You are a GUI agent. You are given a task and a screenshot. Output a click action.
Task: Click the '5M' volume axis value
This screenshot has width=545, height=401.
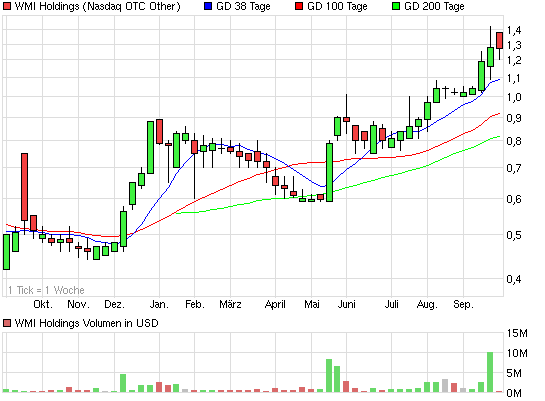(514, 373)
